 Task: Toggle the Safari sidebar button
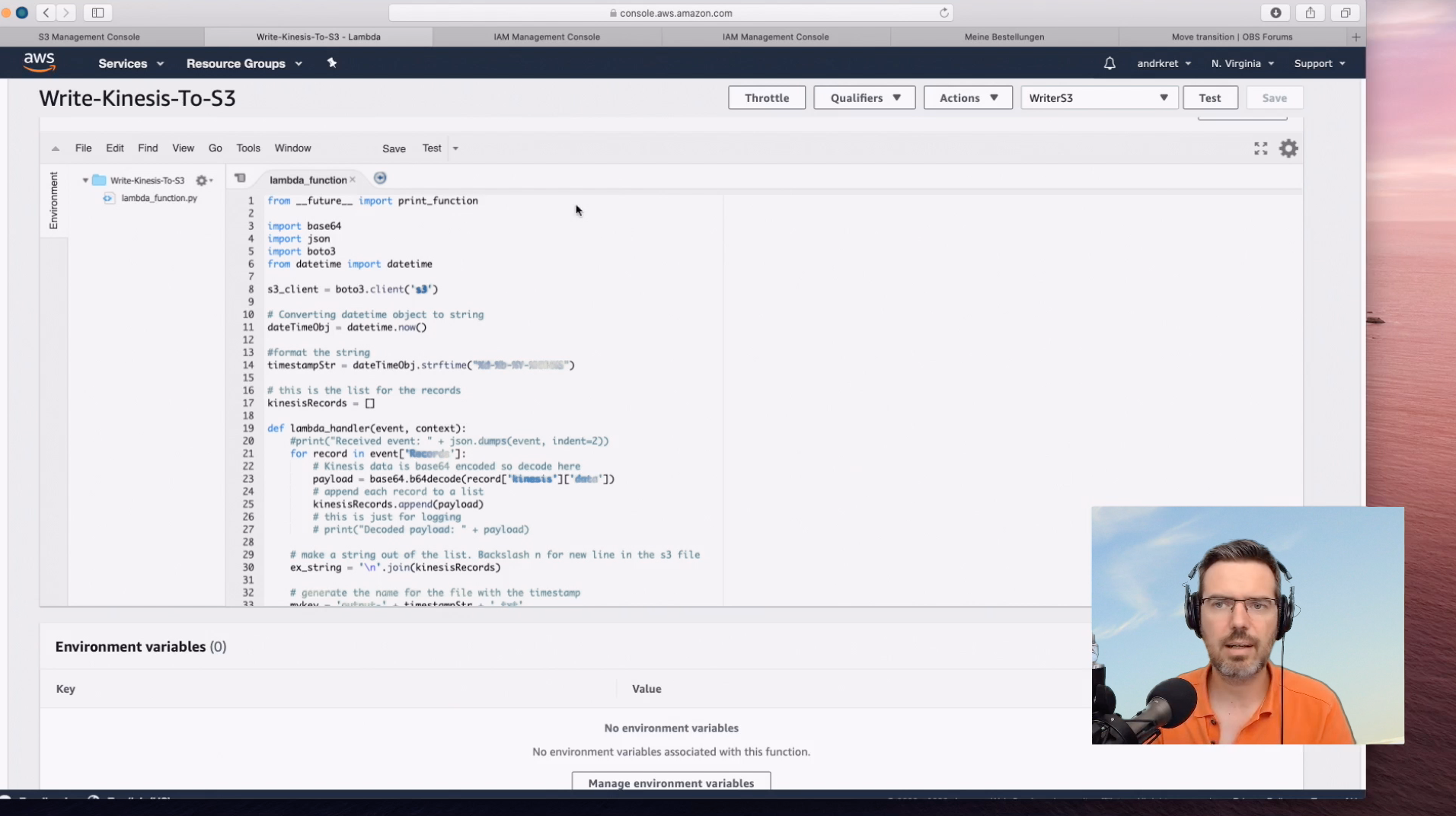(97, 12)
